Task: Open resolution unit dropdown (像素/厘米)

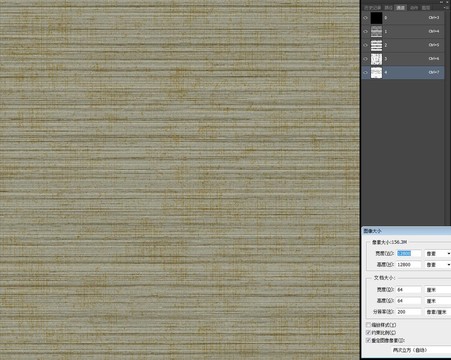Action: tap(438, 312)
